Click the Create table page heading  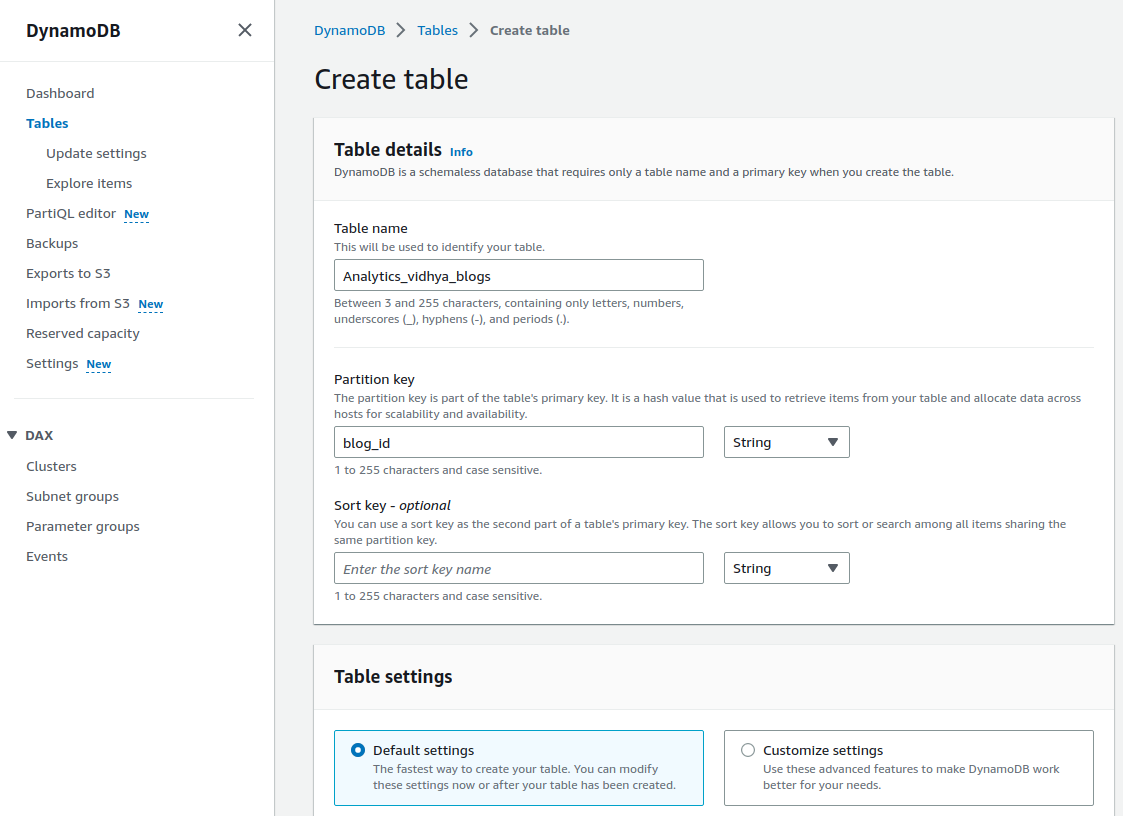tap(391, 79)
